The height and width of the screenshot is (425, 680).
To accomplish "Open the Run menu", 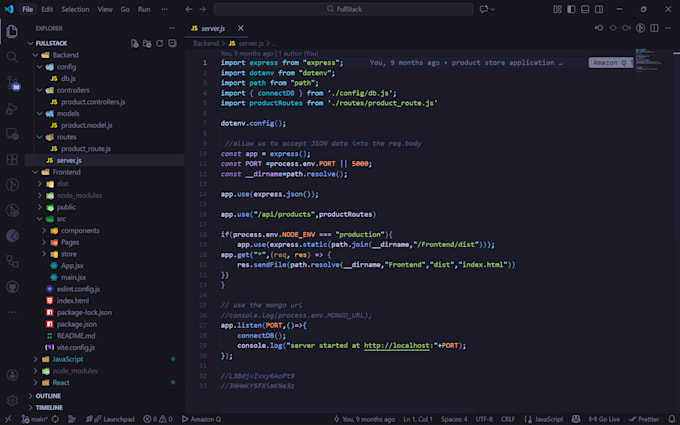I will [144, 9].
